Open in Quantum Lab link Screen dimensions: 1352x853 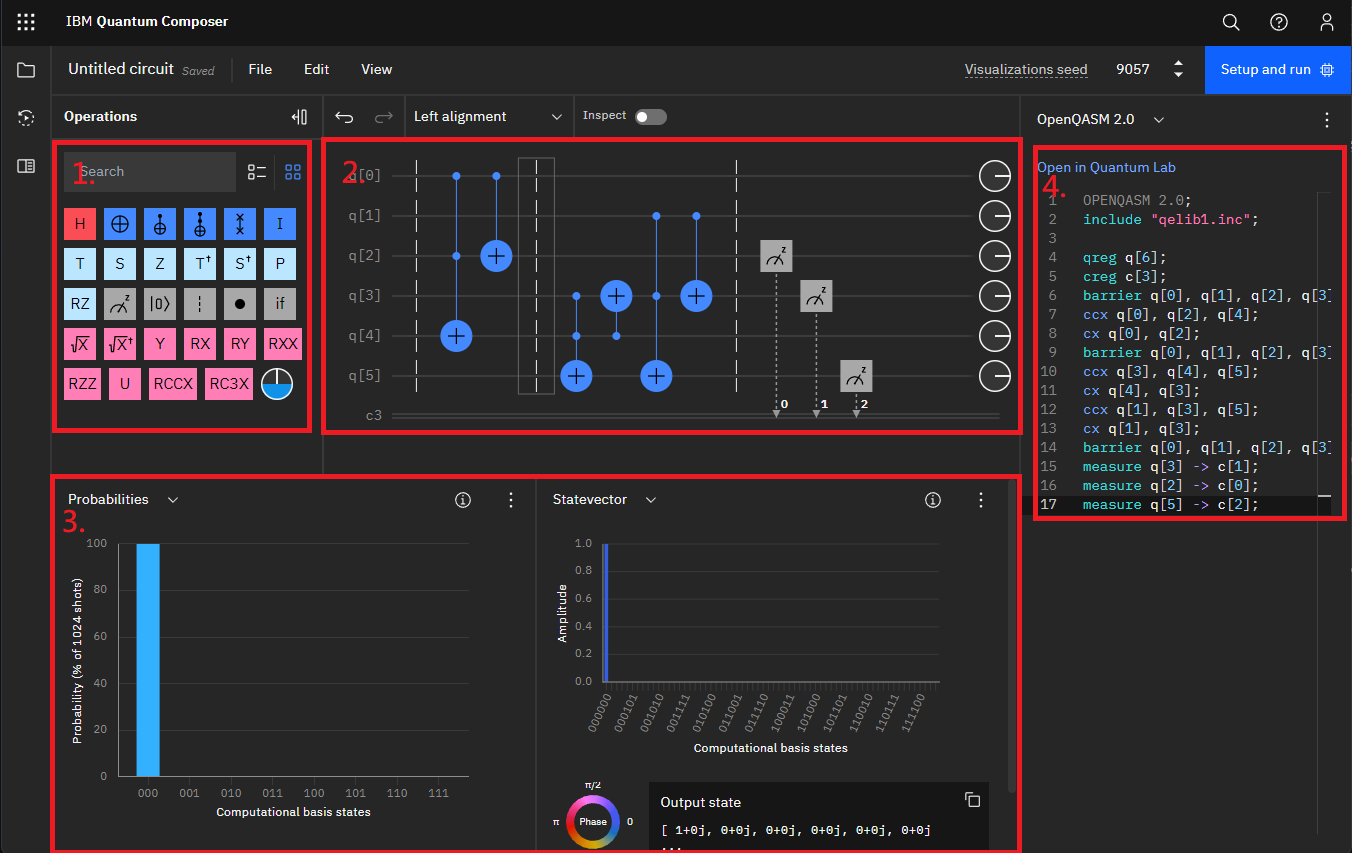1106,167
